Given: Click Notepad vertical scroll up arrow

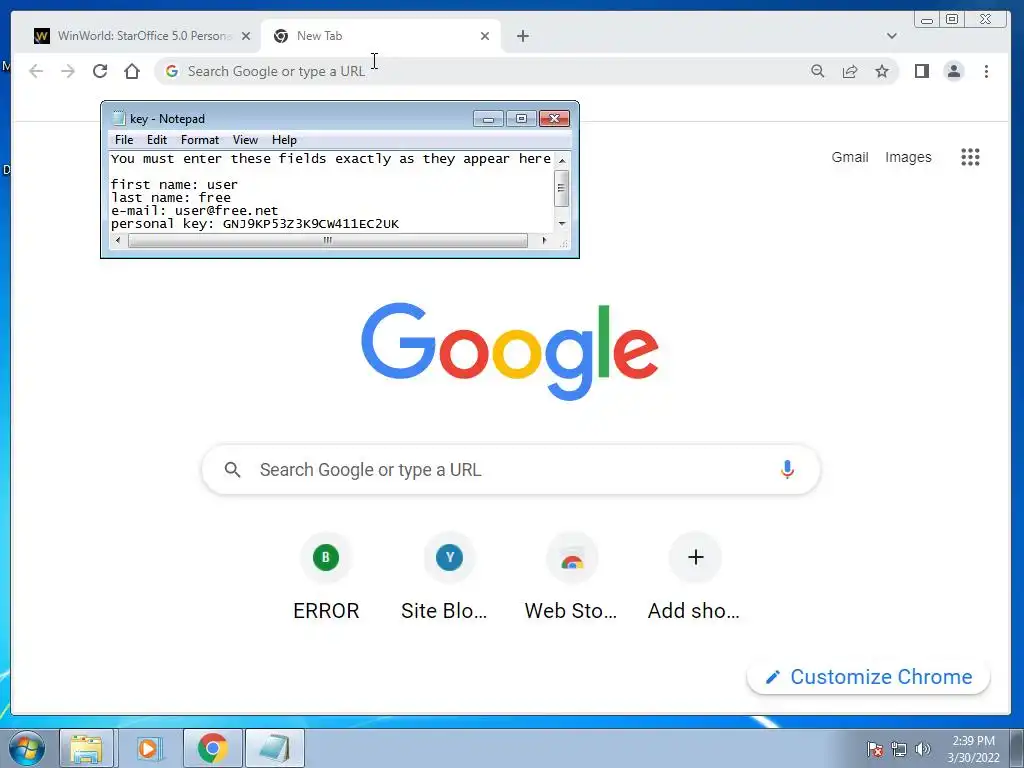Looking at the screenshot, I should pyautogui.click(x=562, y=161).
